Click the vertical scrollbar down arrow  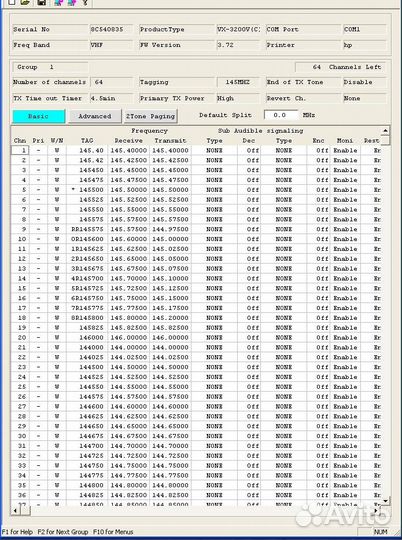[x=385, y=501]
